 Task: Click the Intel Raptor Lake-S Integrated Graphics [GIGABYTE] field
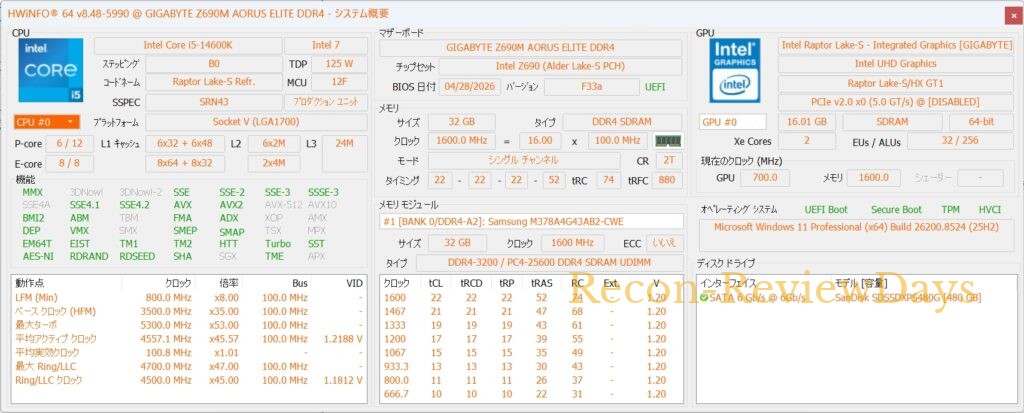click(x=896, y=45)
